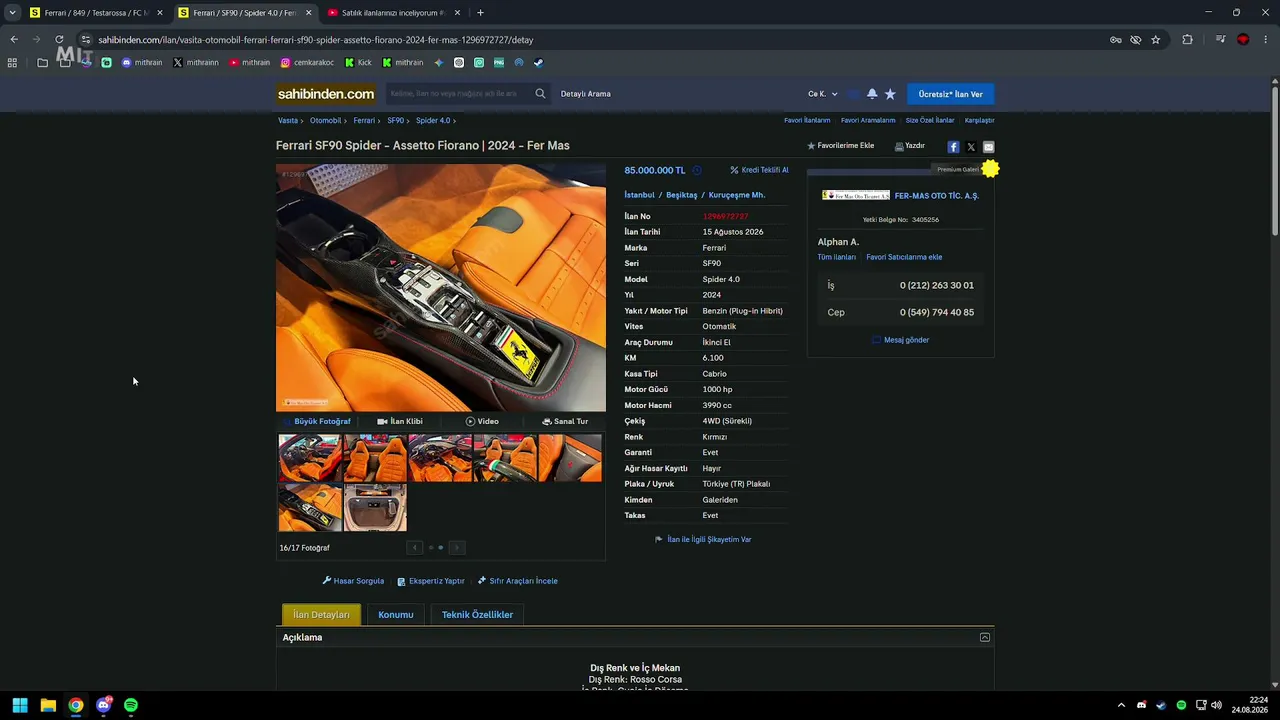The width and height of the screenshot is (1280, 720).
Task: Open Spotify from the taskbar
Action: tap(131, 705)
